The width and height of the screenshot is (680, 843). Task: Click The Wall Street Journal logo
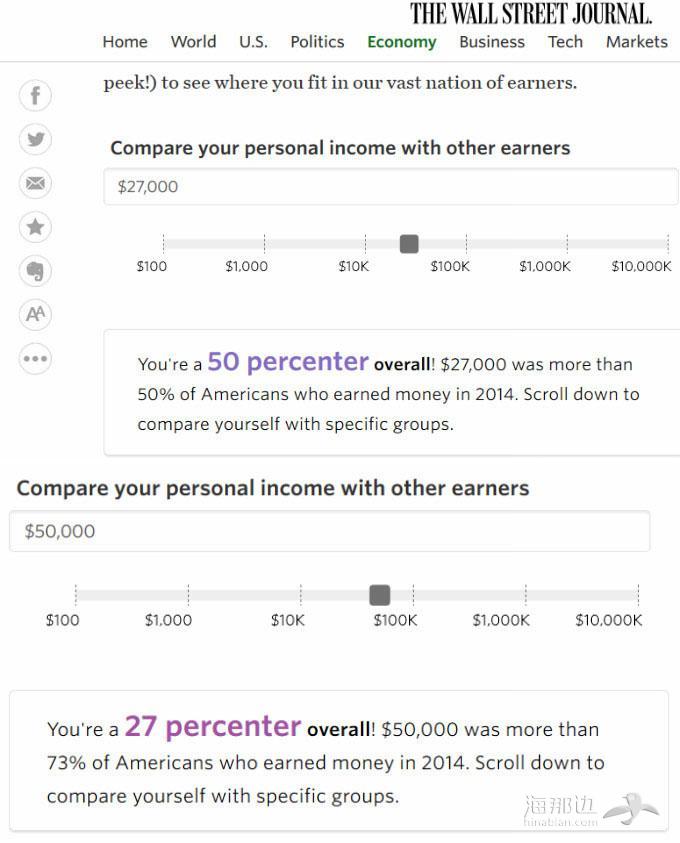tap(531, 14)
